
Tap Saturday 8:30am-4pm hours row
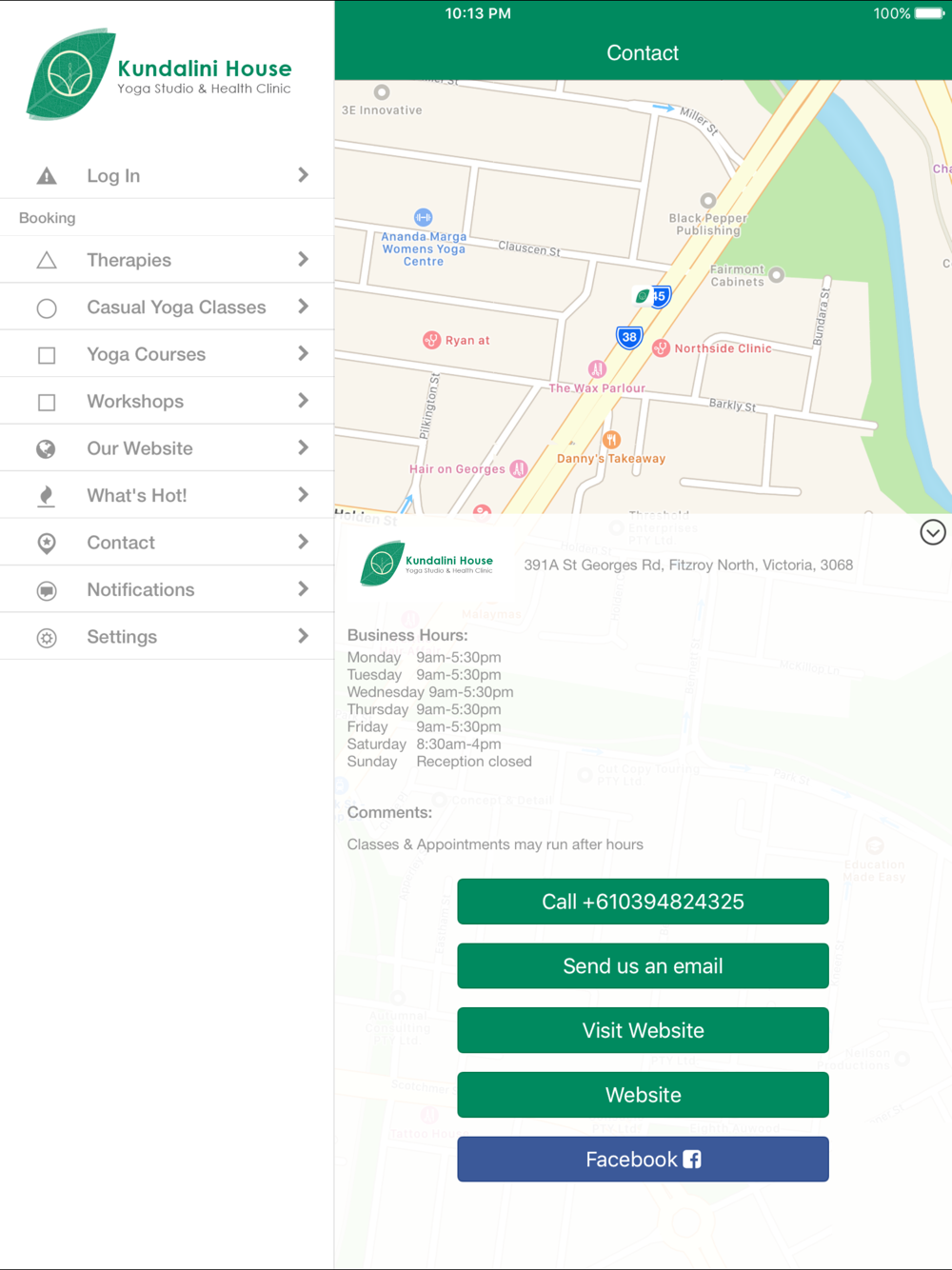click(x=424, y=744)
